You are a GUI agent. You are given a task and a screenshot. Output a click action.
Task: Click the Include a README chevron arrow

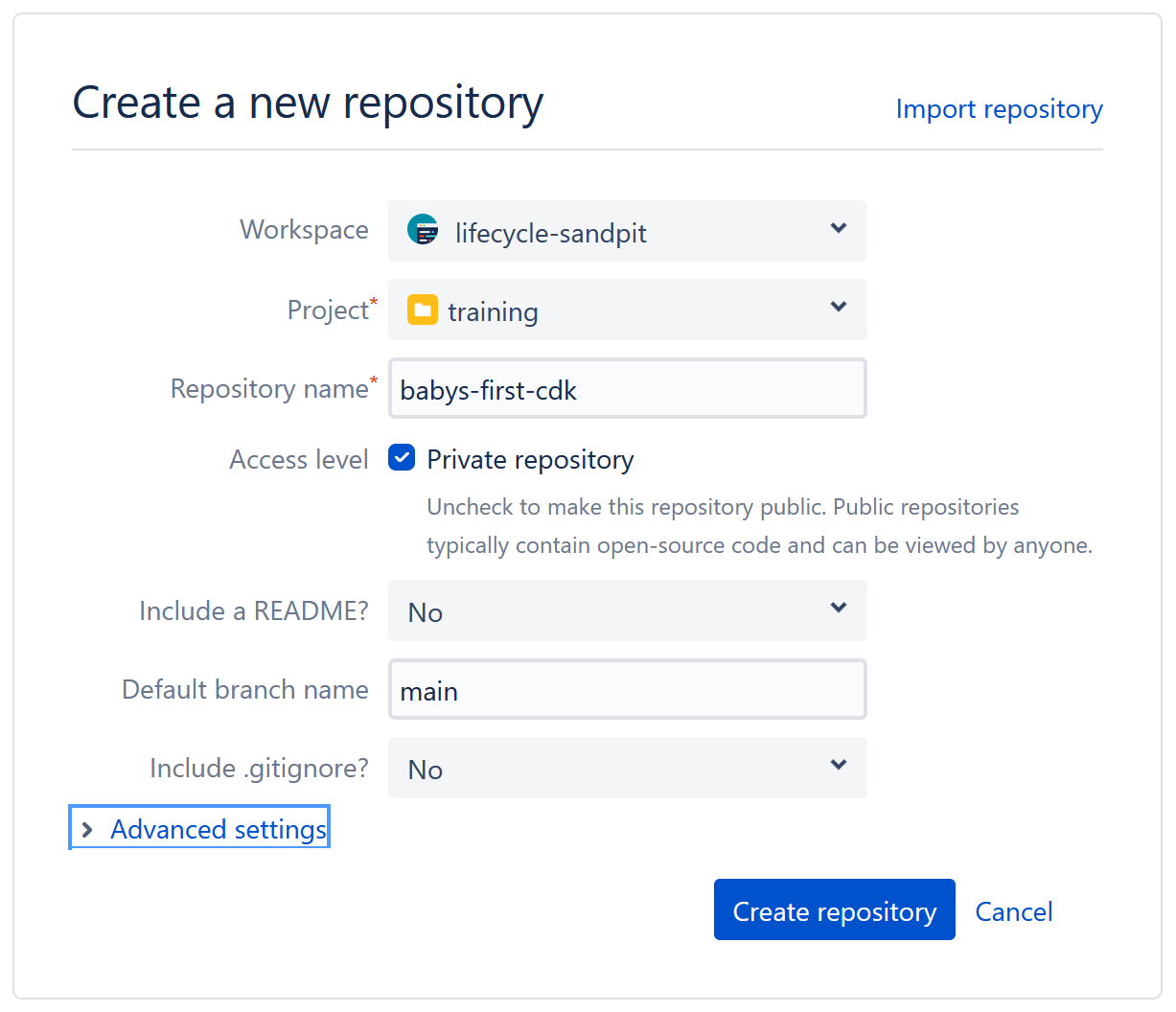[x=838, y=609]
